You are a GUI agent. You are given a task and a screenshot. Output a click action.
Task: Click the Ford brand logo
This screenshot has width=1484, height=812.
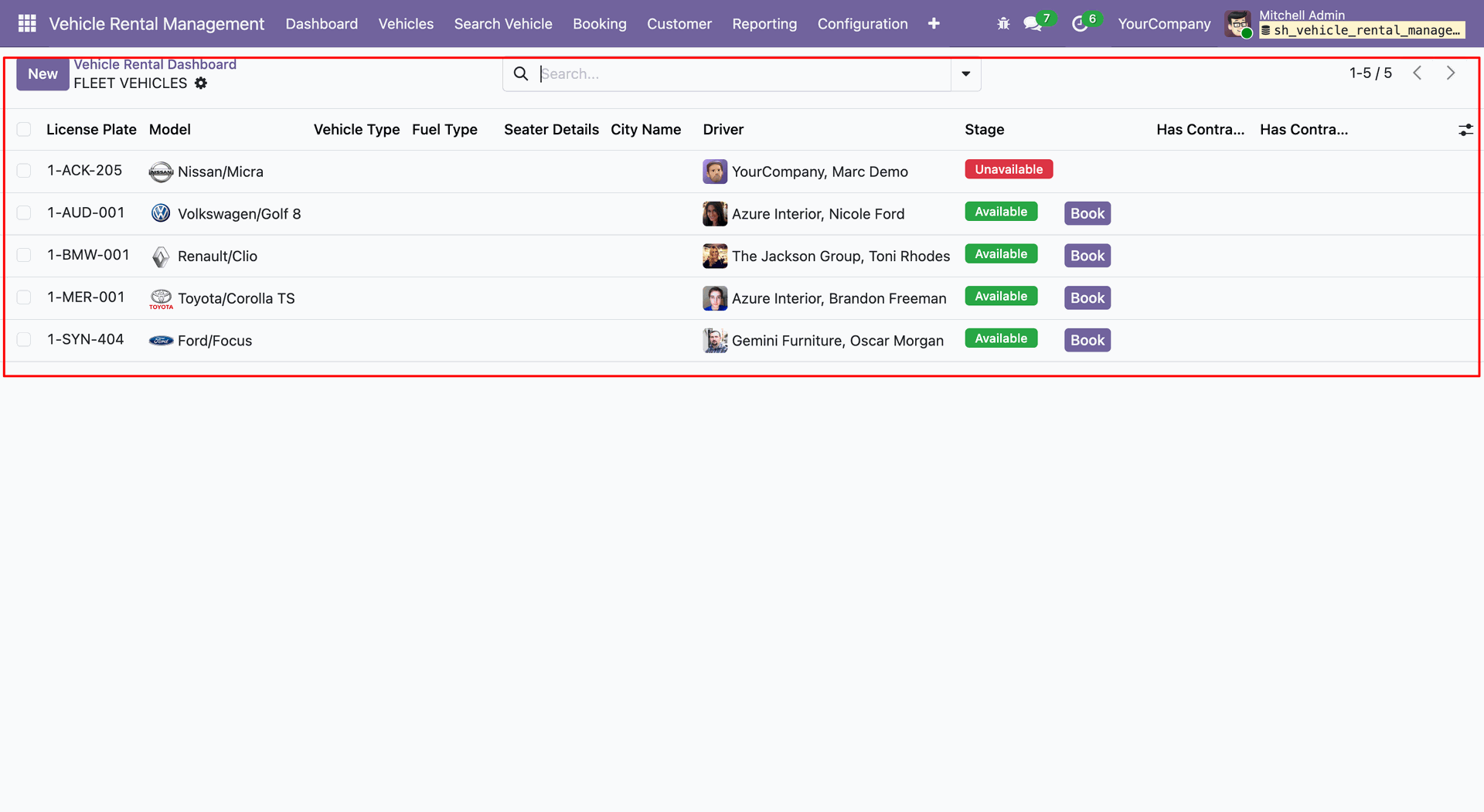(x=161, y=341)
